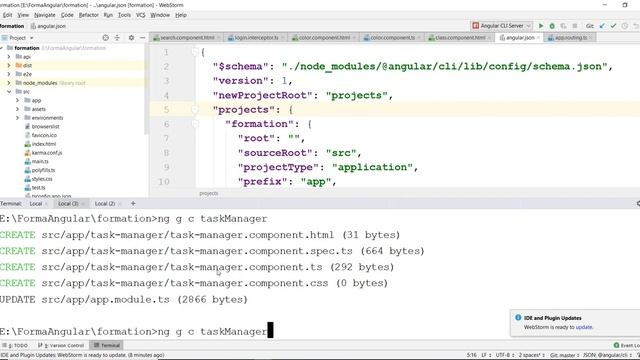The image size is (640, 360).
Task: Switch to class.component.html editor tab
Action: pyautogui.click(x=460, y=38)
